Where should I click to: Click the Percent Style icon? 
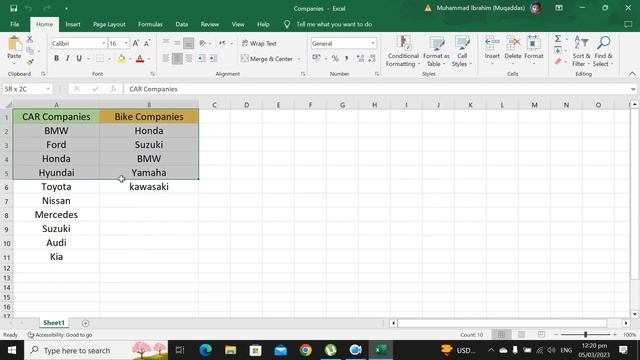335,58
